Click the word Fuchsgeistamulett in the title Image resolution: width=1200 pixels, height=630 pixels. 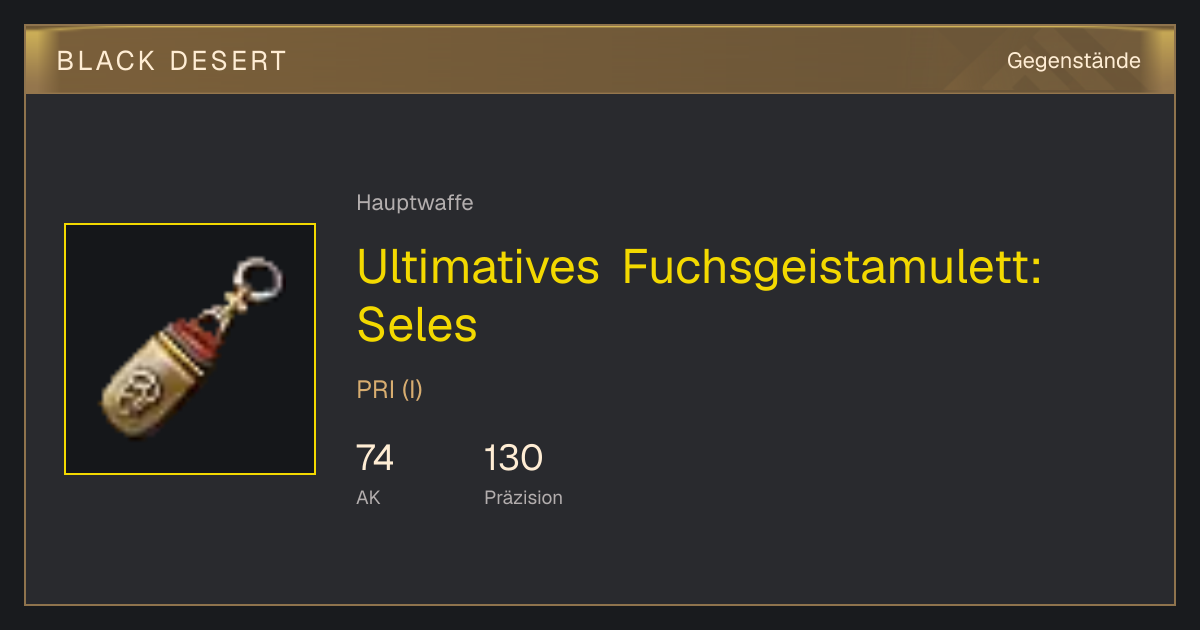(x=832, y=268)
